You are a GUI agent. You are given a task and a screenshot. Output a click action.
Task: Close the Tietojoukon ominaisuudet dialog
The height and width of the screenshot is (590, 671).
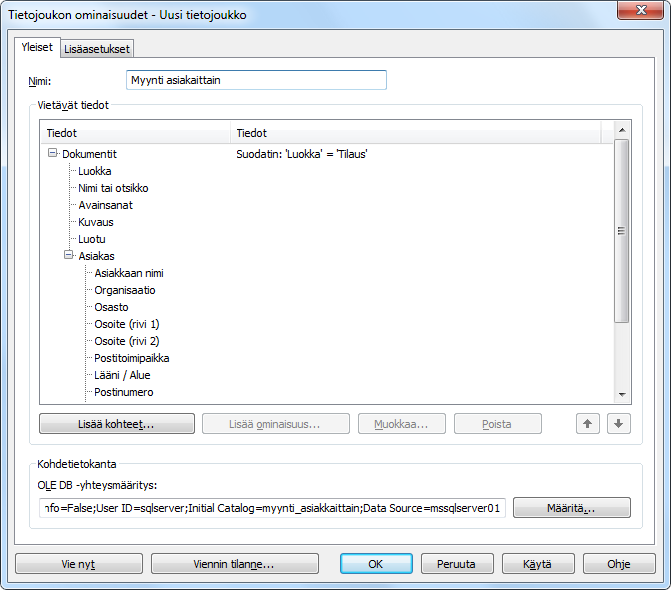[641, 10]
